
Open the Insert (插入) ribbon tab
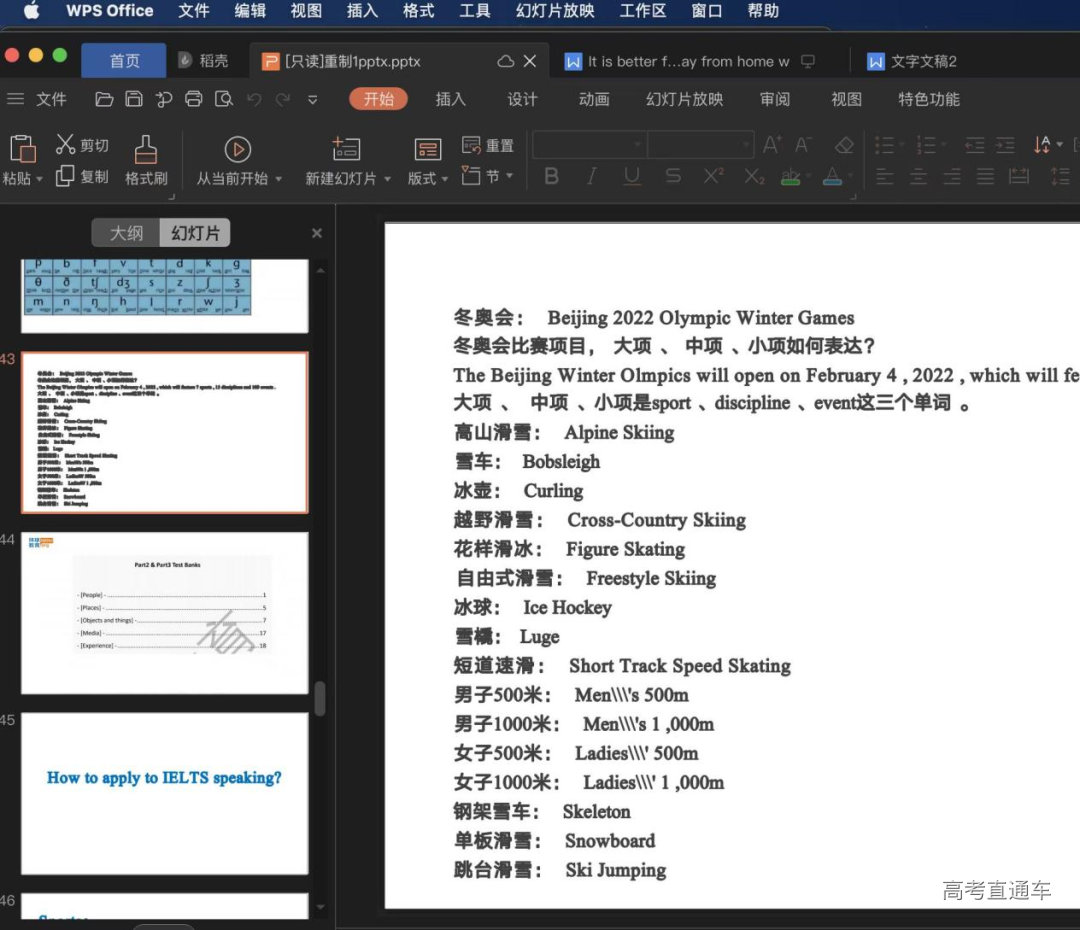[x=451, y=99]
